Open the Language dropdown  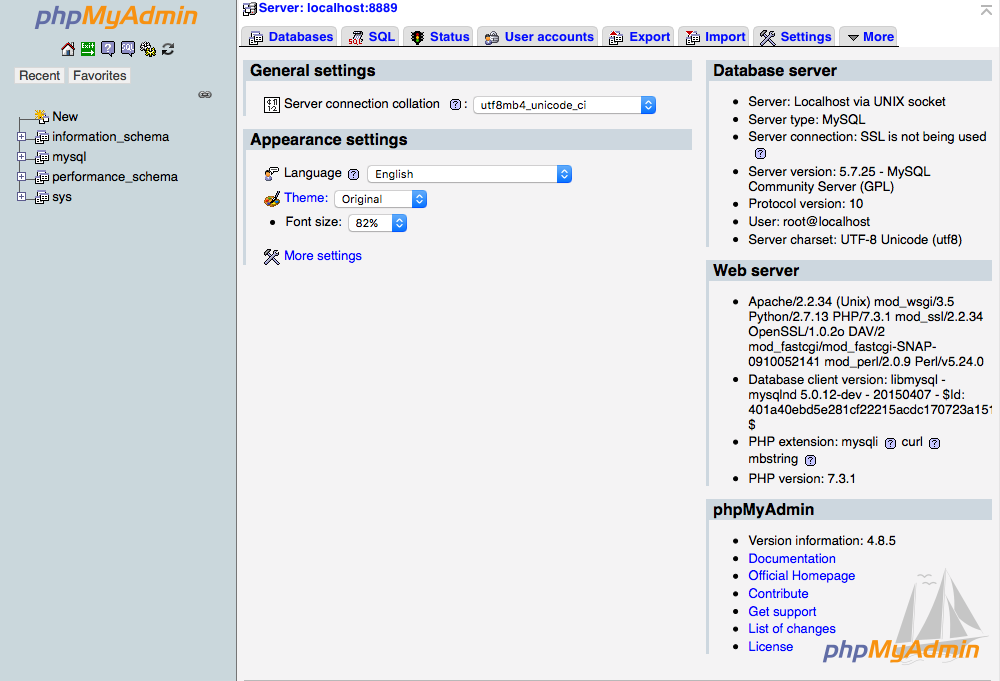click(x=469, y=174)
